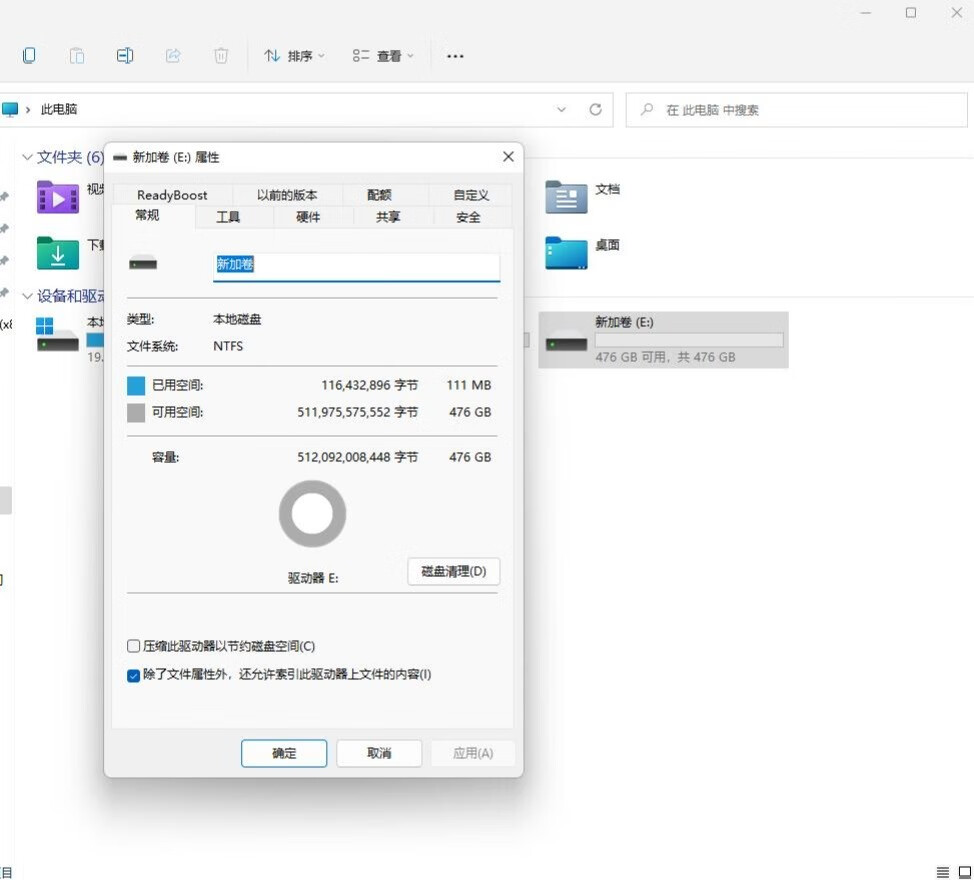This screenshot has height=880, width=974.
Task: Click the paste icon in Explorer toolbar
Action: click(x=76, y=56)
